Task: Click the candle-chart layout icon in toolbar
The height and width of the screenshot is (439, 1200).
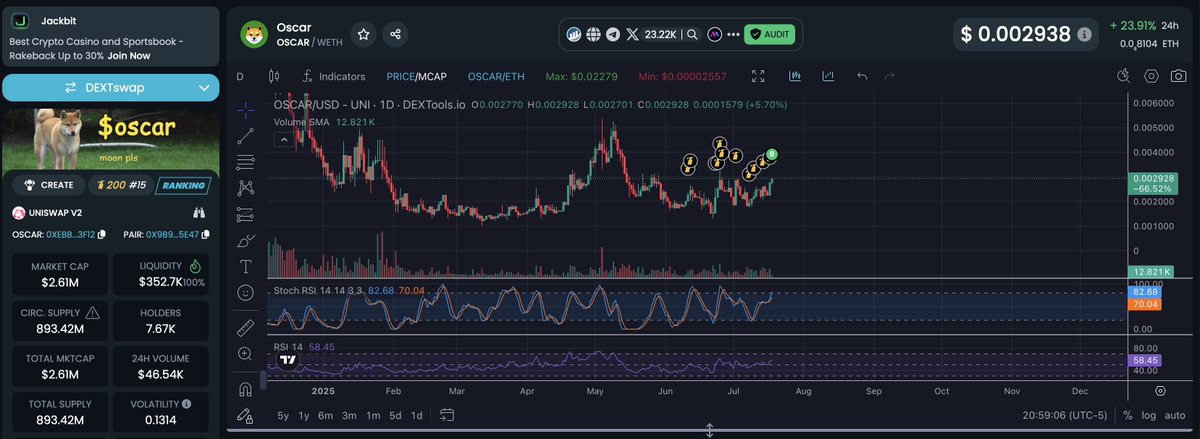Action: 795,76
